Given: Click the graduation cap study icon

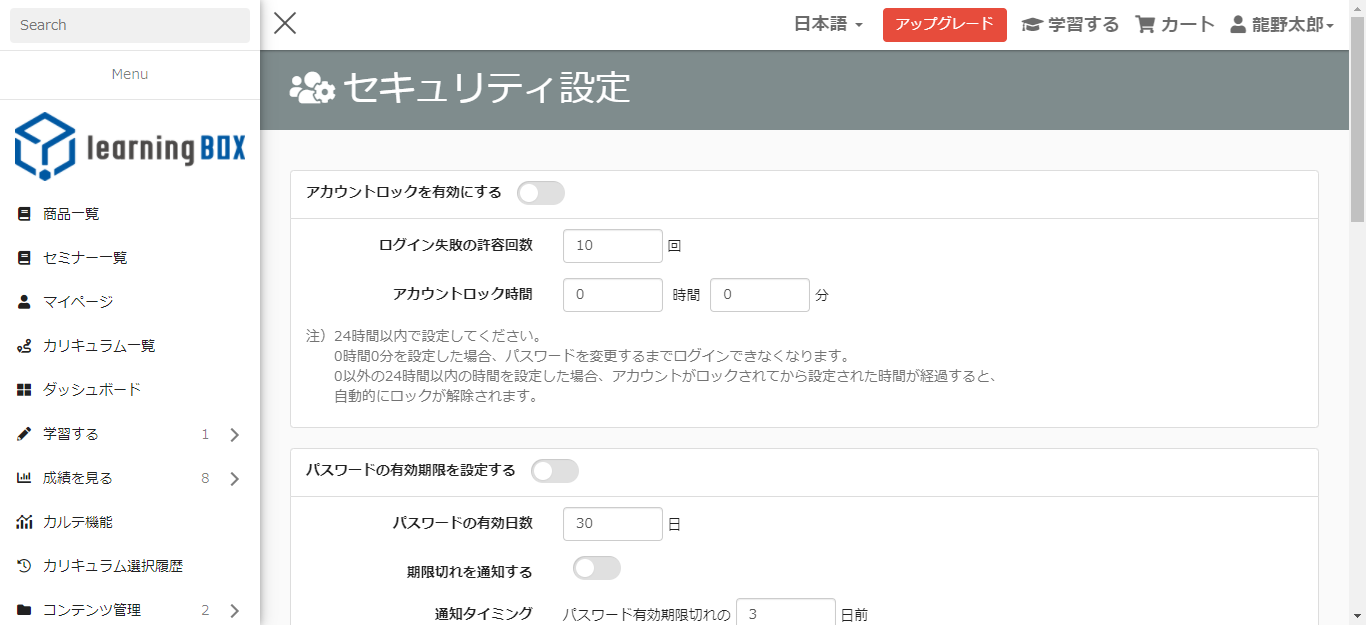Looking at the screenshot, I should 1032,25.
